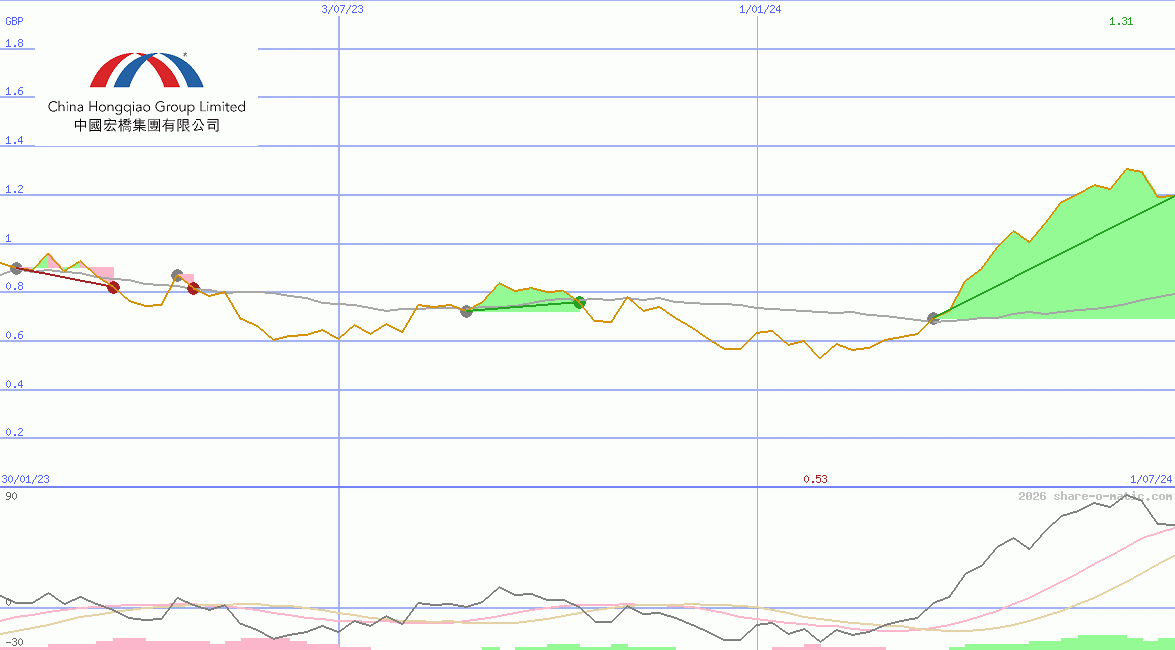Click the 90 indicator axis label
This screenshot has height=650, width=1175.
pos(10,494)
